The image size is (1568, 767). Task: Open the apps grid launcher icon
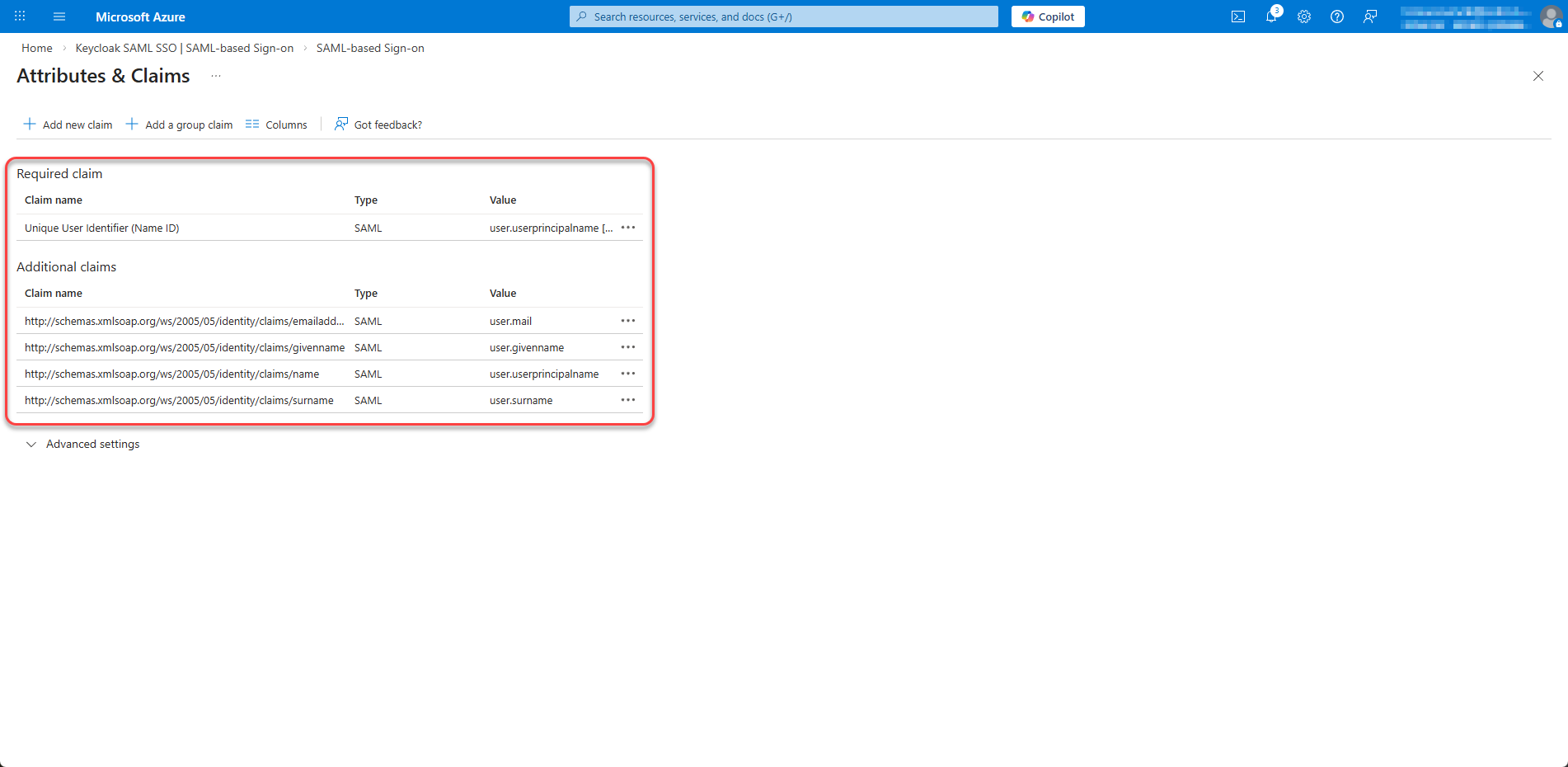tap(20, 16)
